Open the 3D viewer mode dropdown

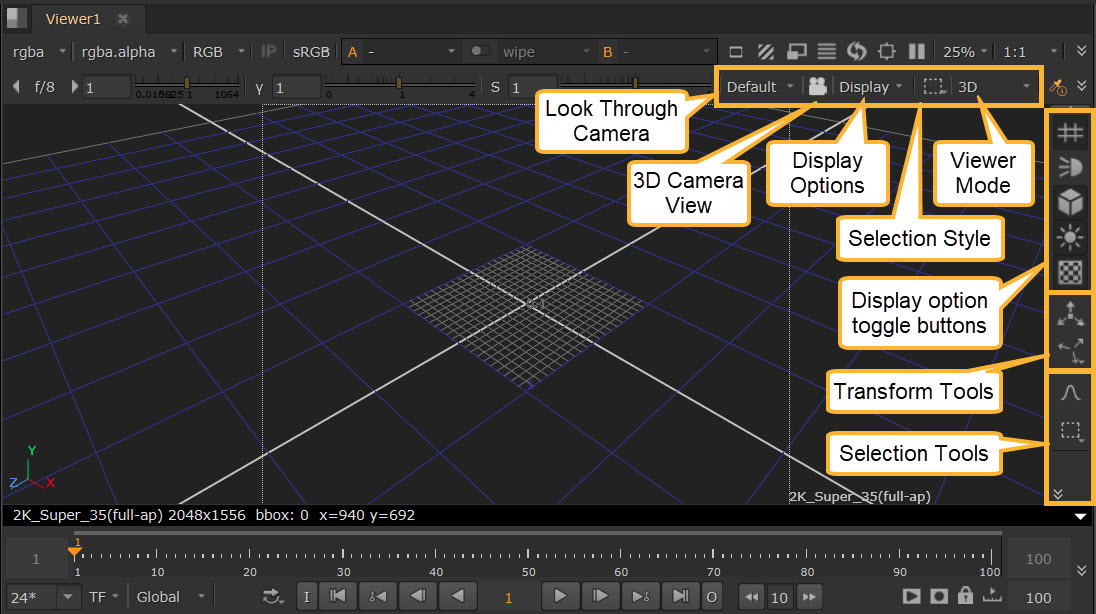click(994, 87)
